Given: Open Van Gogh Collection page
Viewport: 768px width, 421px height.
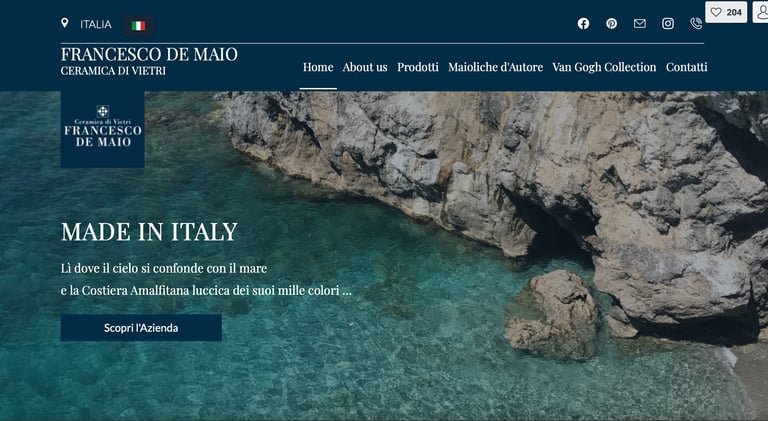Looking at the screenshot, I should [604, 67].
